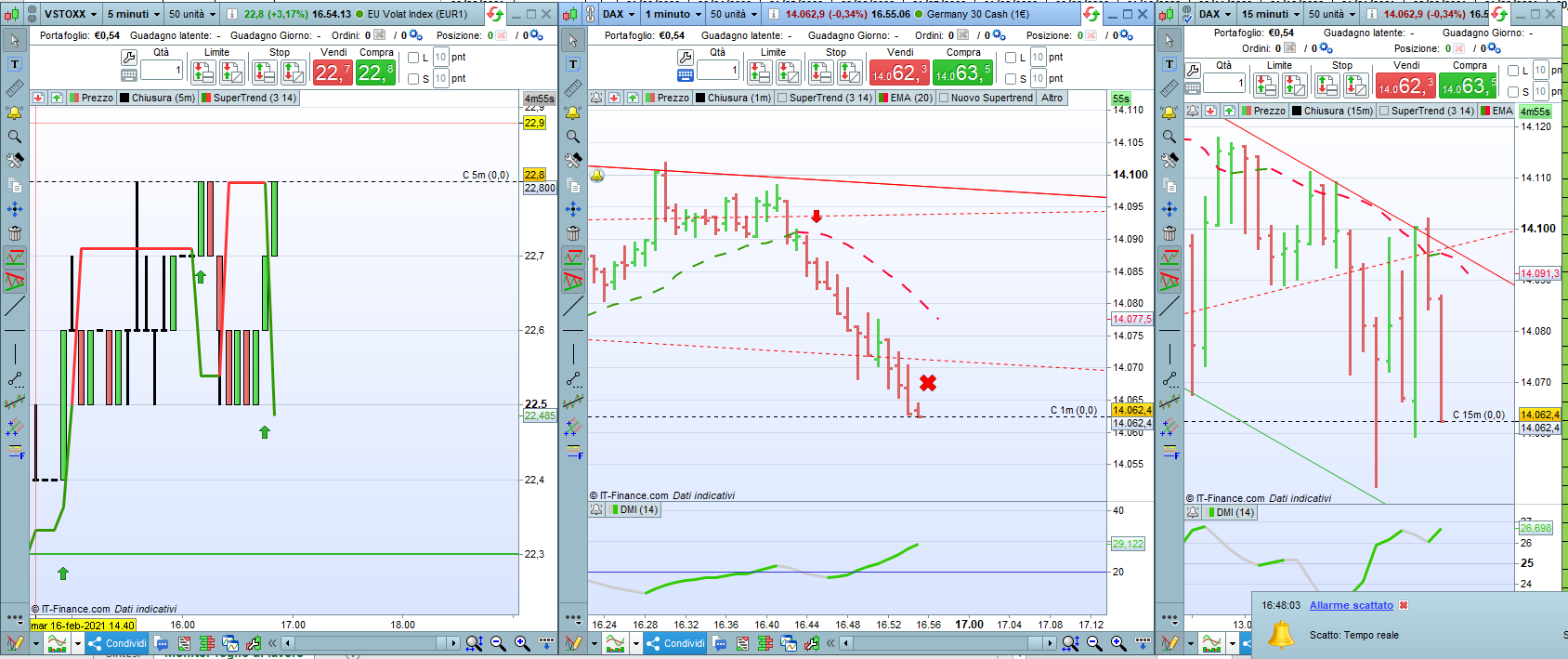Click Vendi 14.062,3 in DAX 1 minuto window

tap(899, 72)
